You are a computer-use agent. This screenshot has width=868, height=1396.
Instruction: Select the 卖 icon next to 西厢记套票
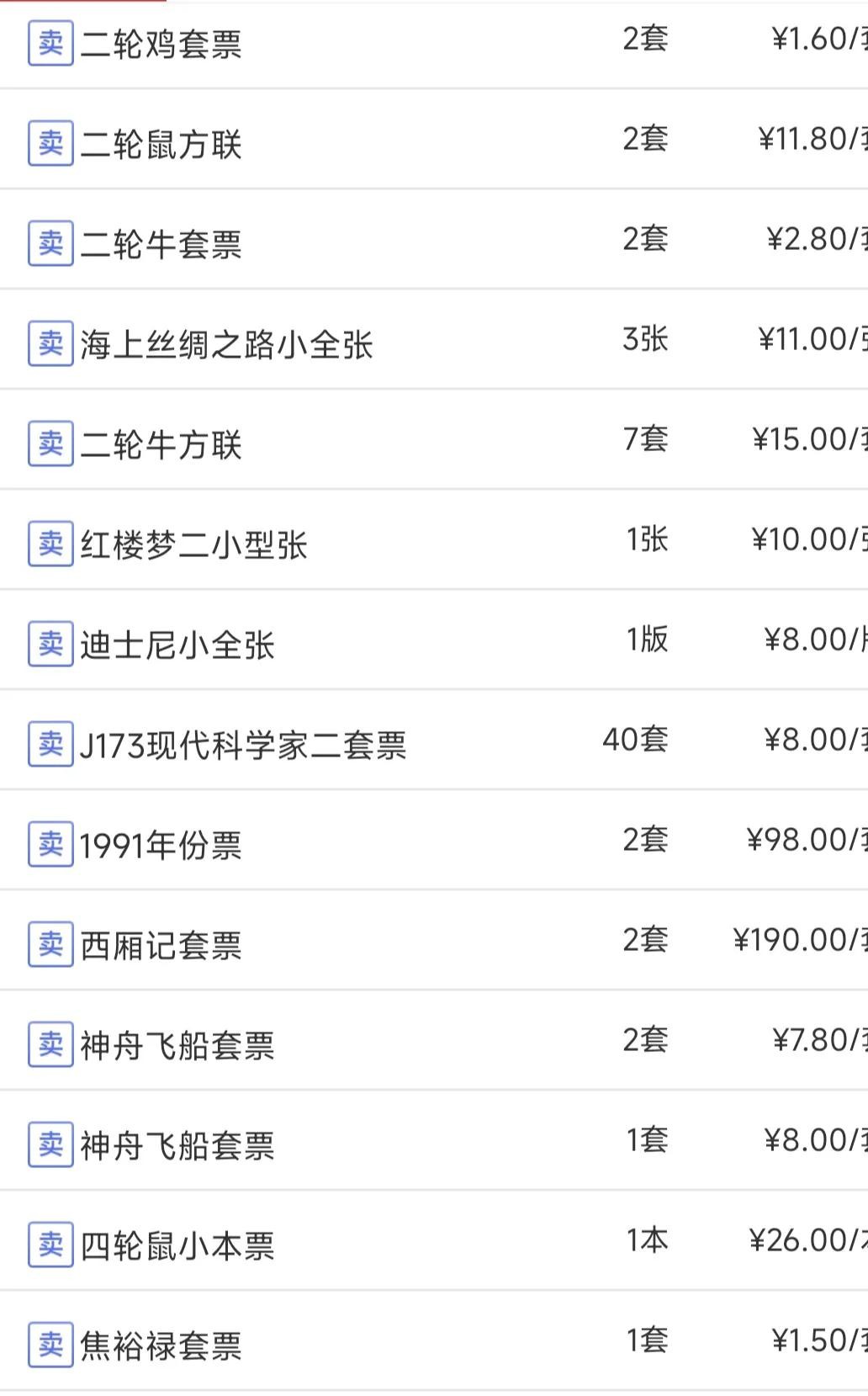(x=50, y=944)
